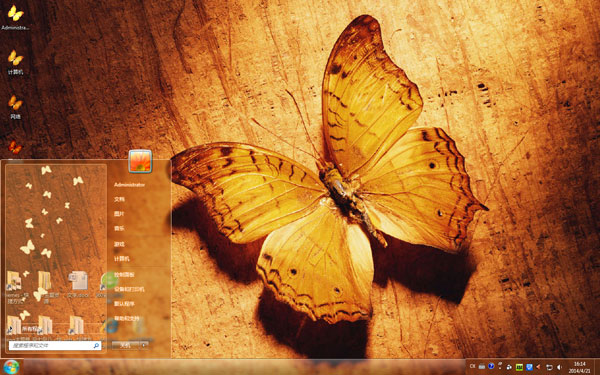Click the Show Desktop strip at taskbar end
600x375 pixels.
[597, 367]
